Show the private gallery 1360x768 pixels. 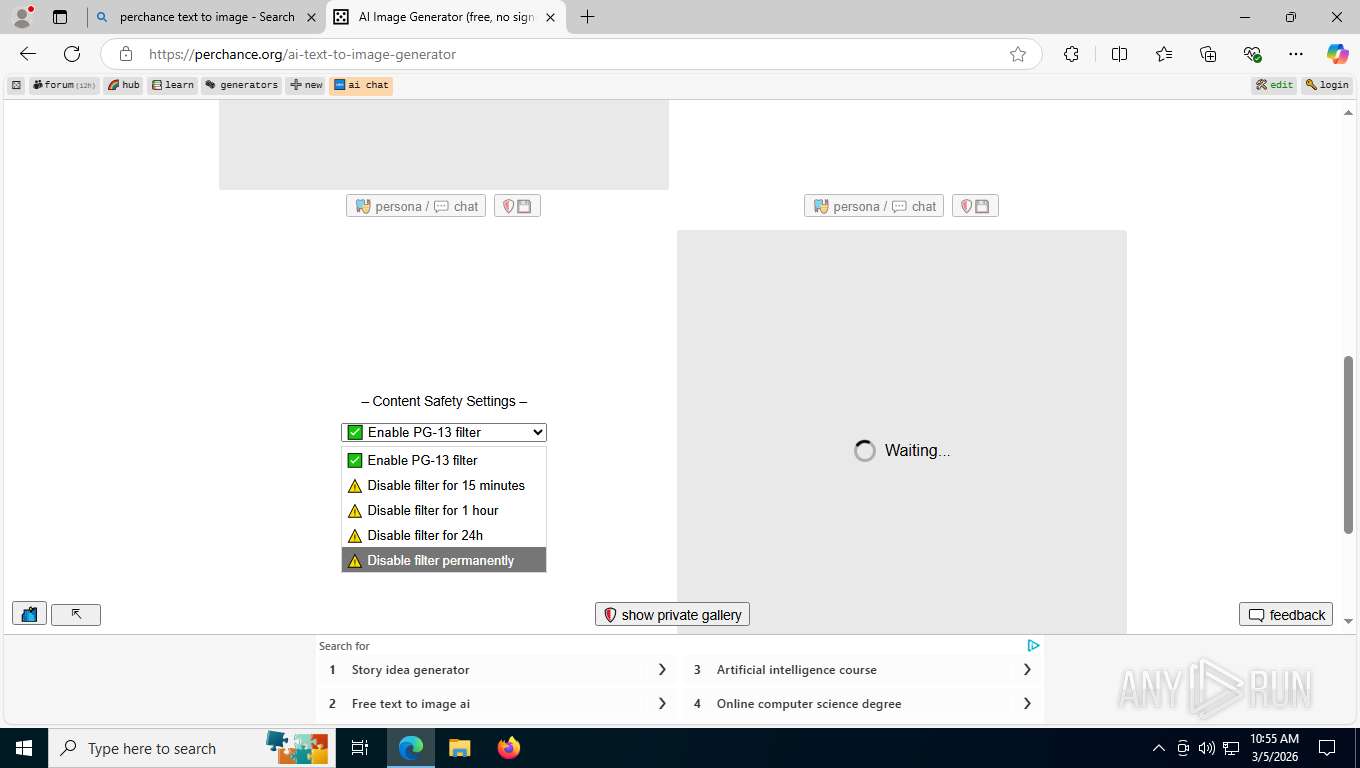(x=672, y=614)
